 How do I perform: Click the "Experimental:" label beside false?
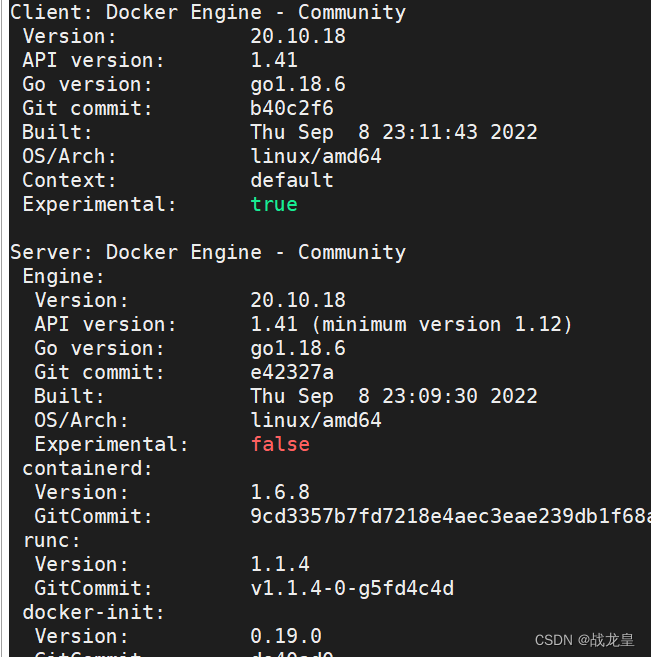pos(111,444)
